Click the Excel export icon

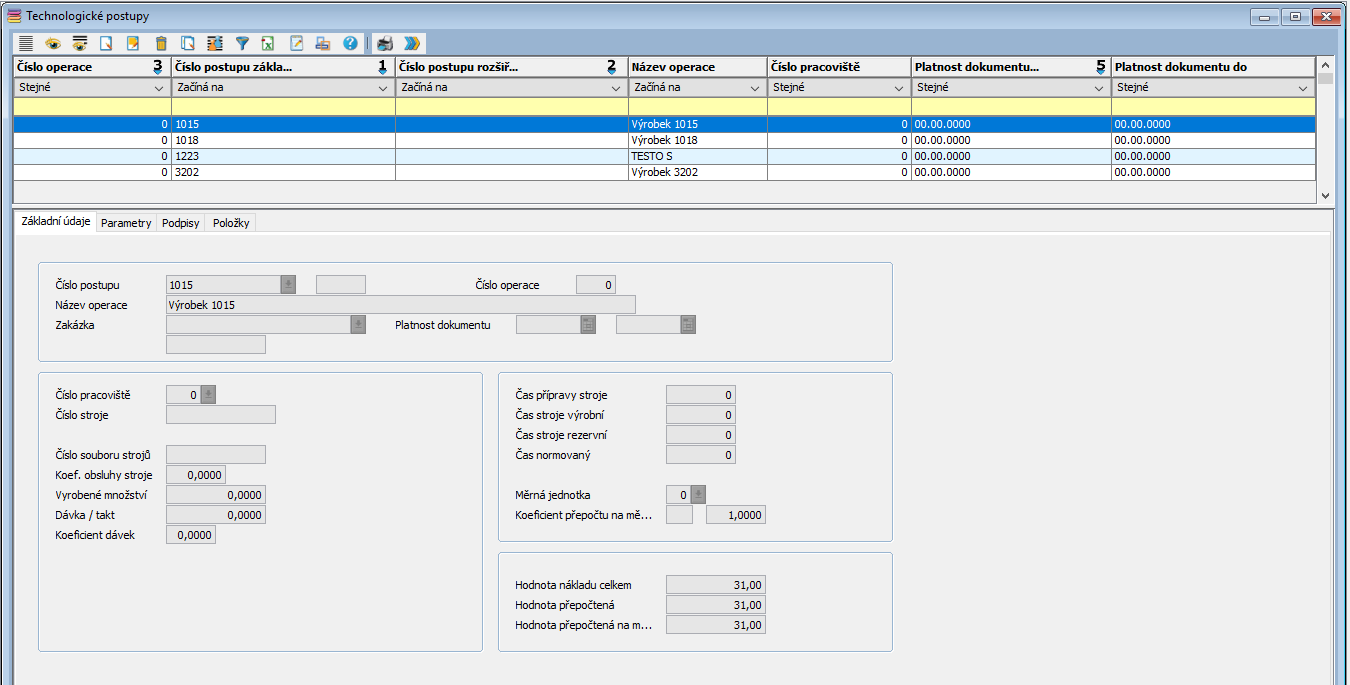click(269, 43)
